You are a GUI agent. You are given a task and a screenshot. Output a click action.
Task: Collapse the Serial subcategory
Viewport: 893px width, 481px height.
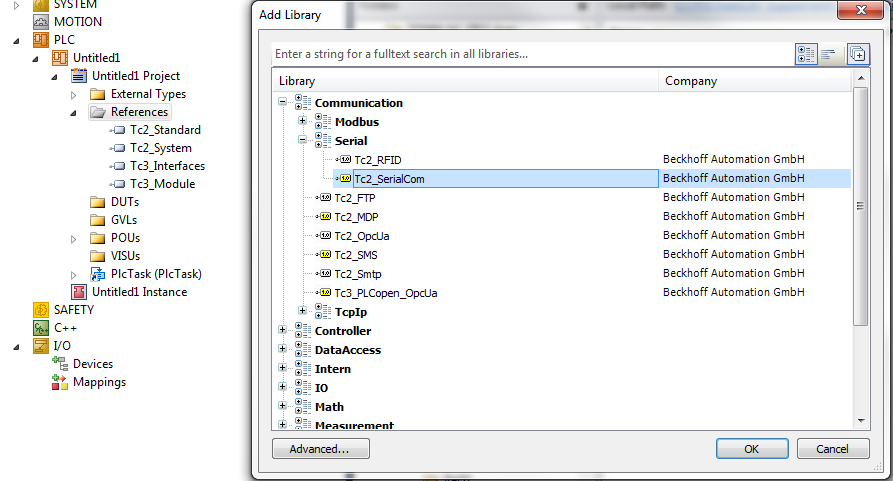pos(302,139)
